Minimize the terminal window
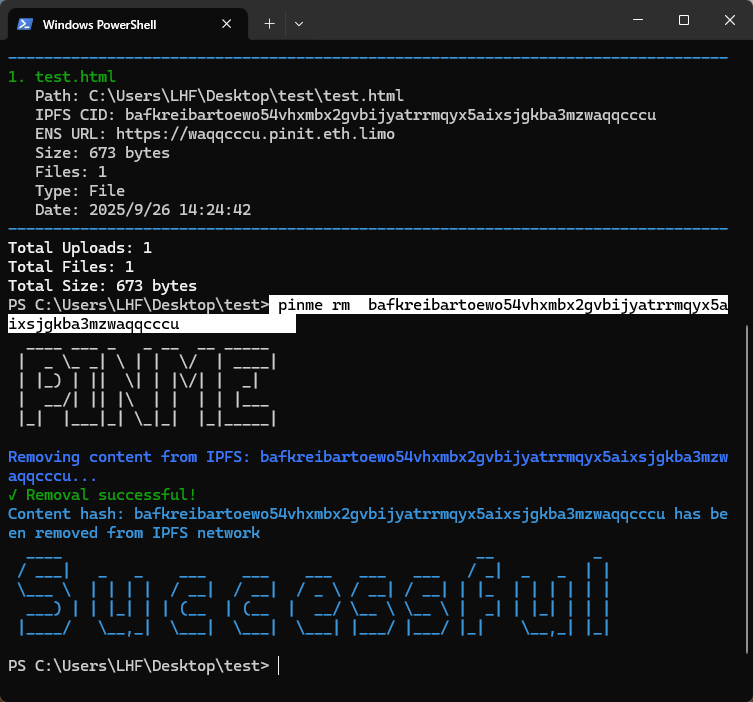The image size is (753, 702). click(638, 20)
